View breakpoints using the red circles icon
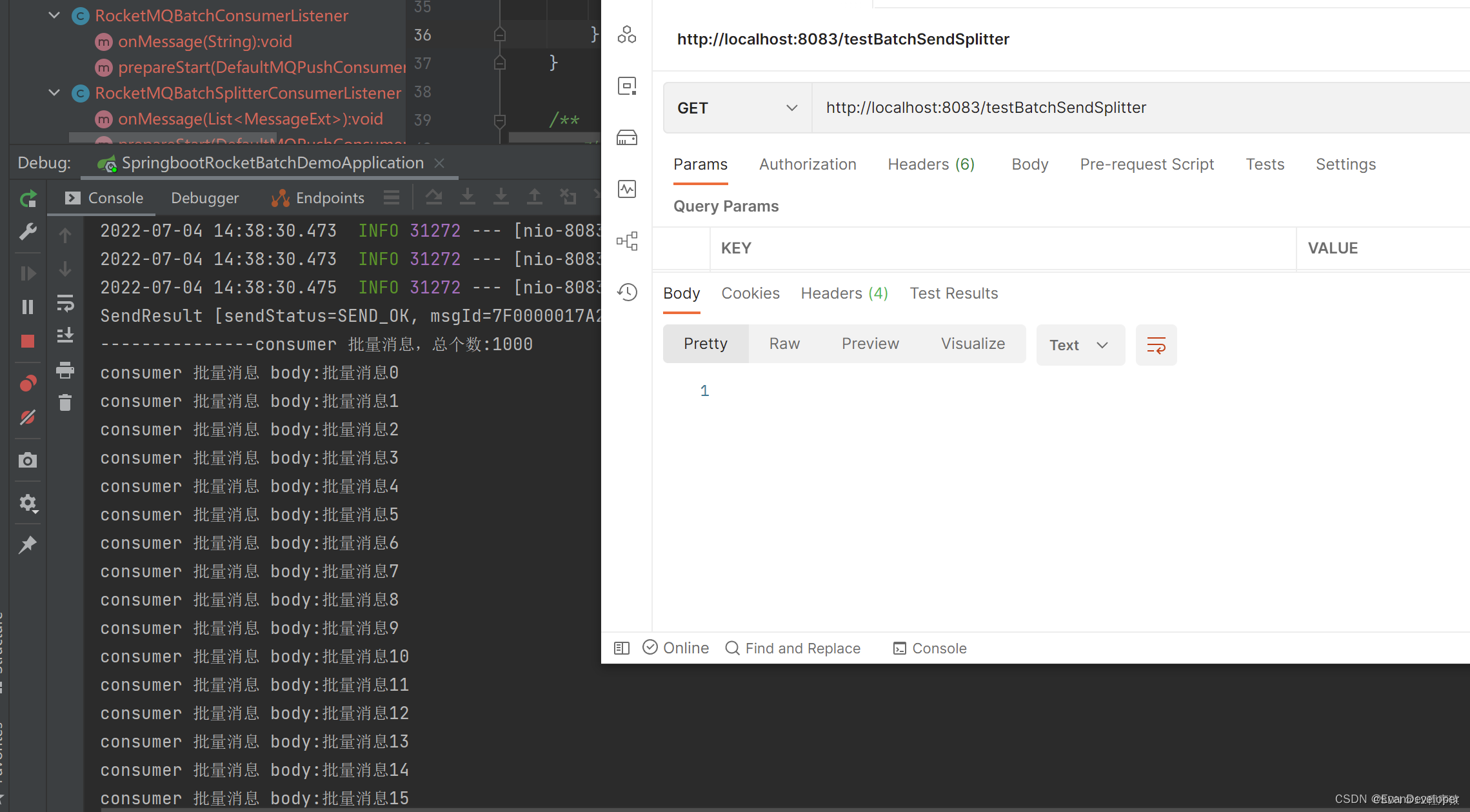This screenshot has height=812, width=1470. [28, 382]
